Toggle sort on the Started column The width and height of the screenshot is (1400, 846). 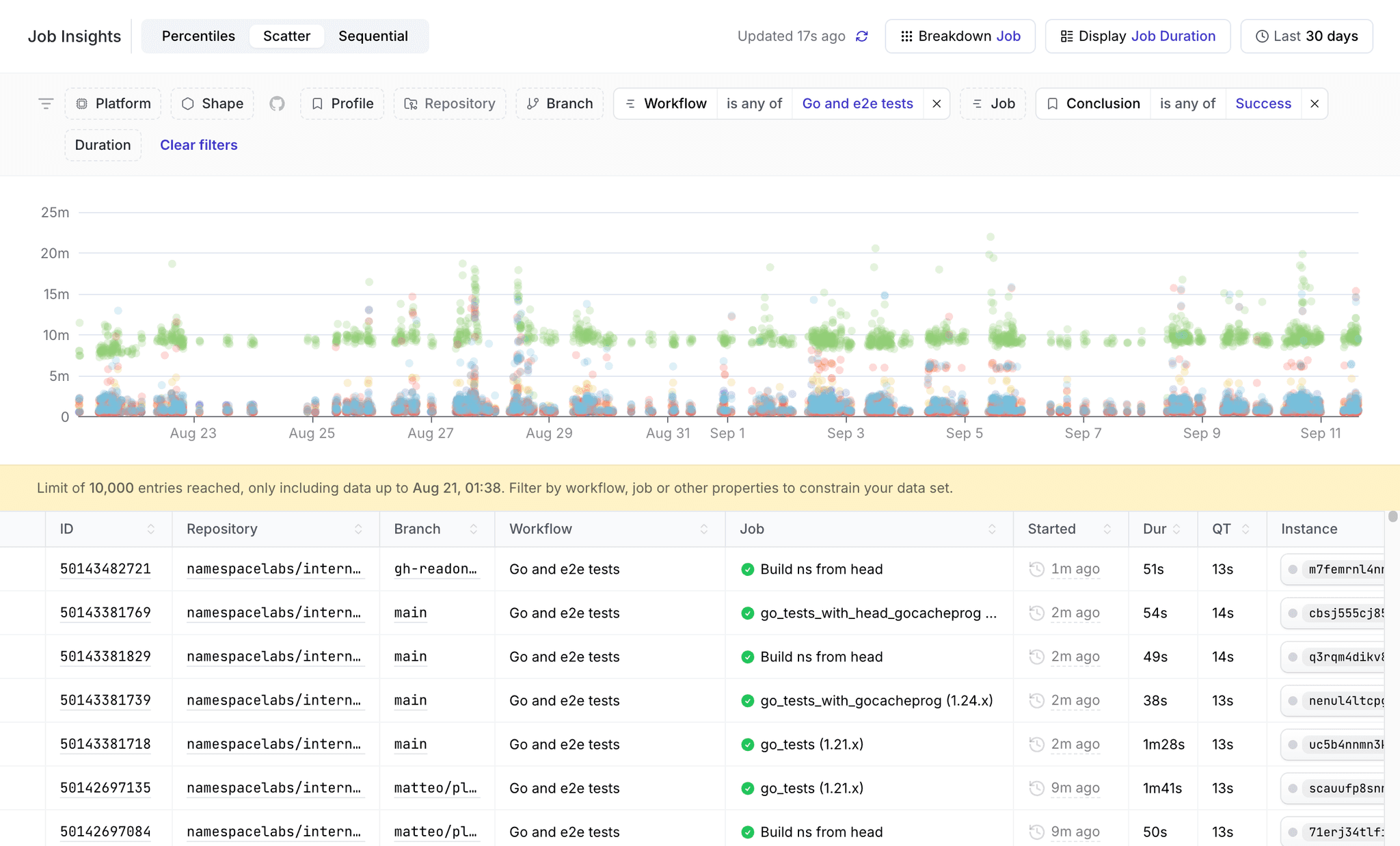pyautogui.click(x=1107, y=529)
